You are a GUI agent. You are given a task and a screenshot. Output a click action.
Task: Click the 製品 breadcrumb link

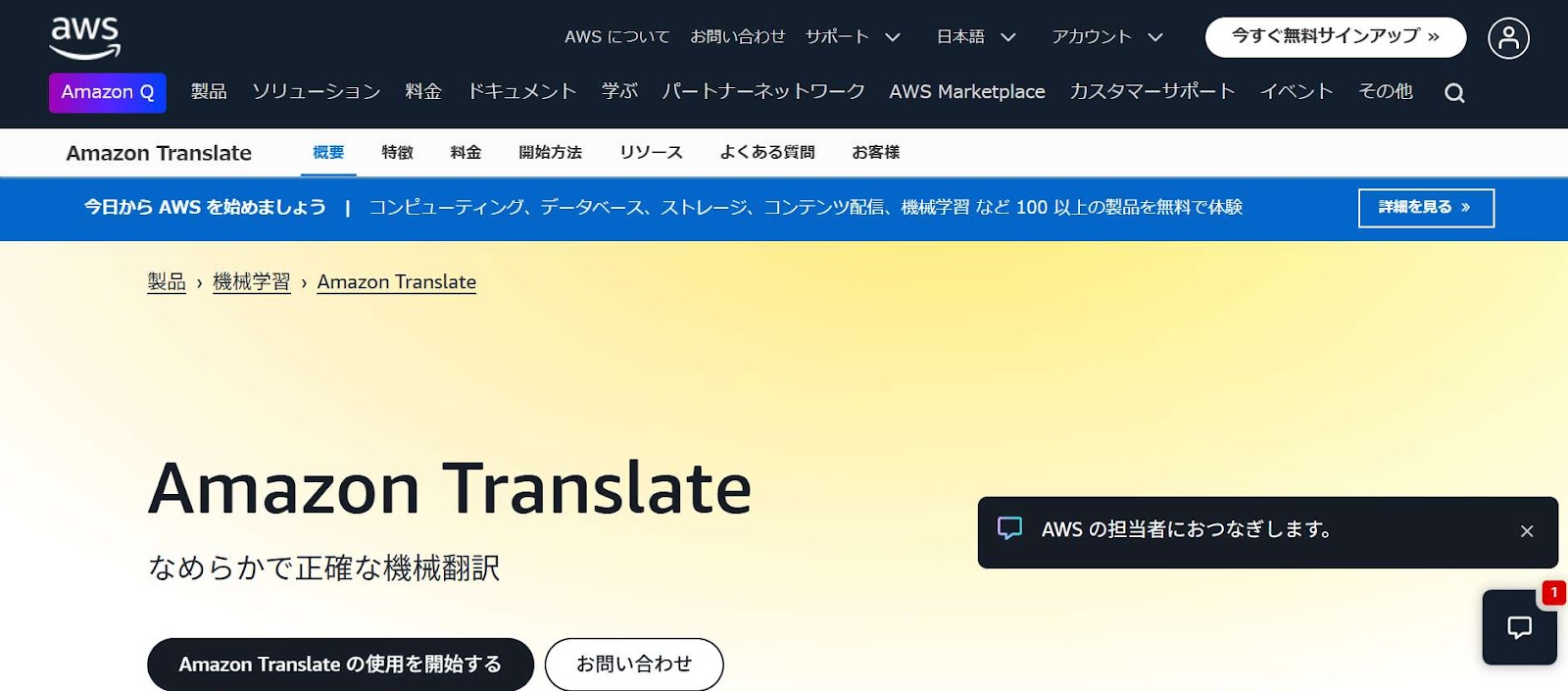tap(167, 282)
